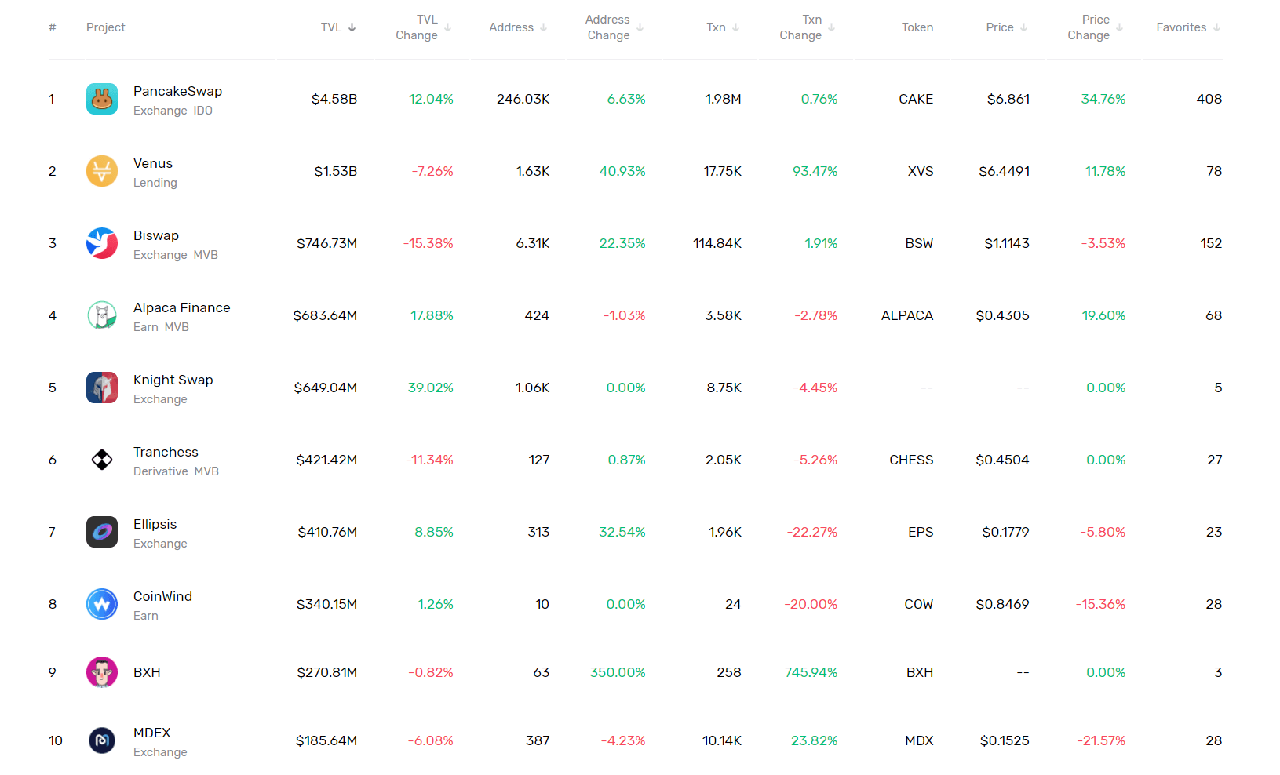Sort by TVL Change column arrow
The width and height of the screenshot is (1280, 775).
(x=447, y=27)
